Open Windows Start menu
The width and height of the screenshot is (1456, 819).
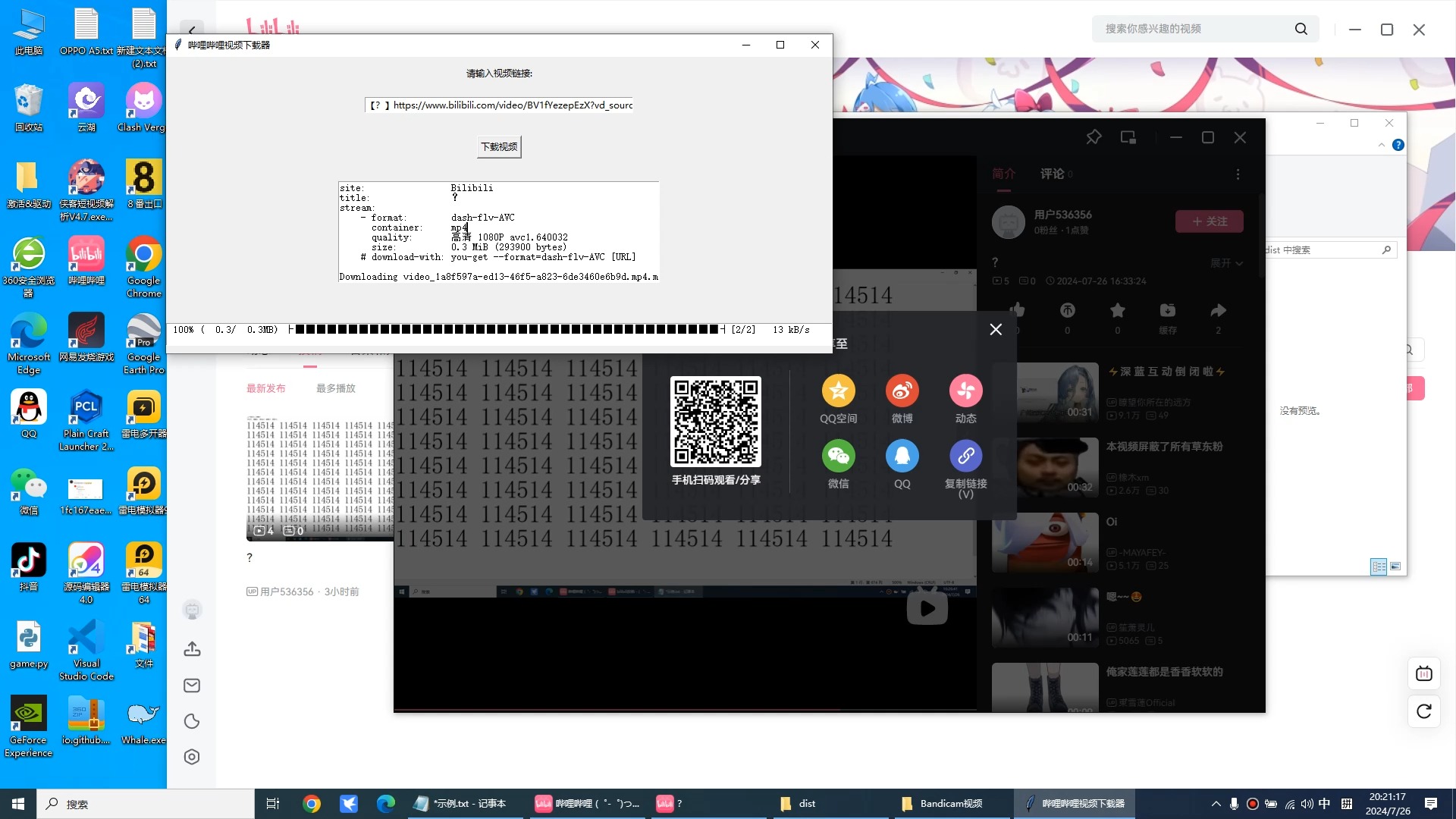(x=18, y=804)
